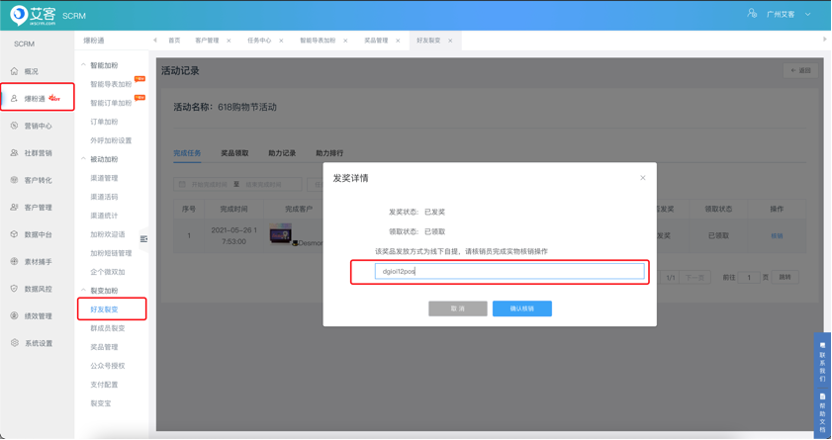The image size is (832, 440).
Task: Open 系统设置 settings icon in sidebar
Action: click(x=14, y=343)
